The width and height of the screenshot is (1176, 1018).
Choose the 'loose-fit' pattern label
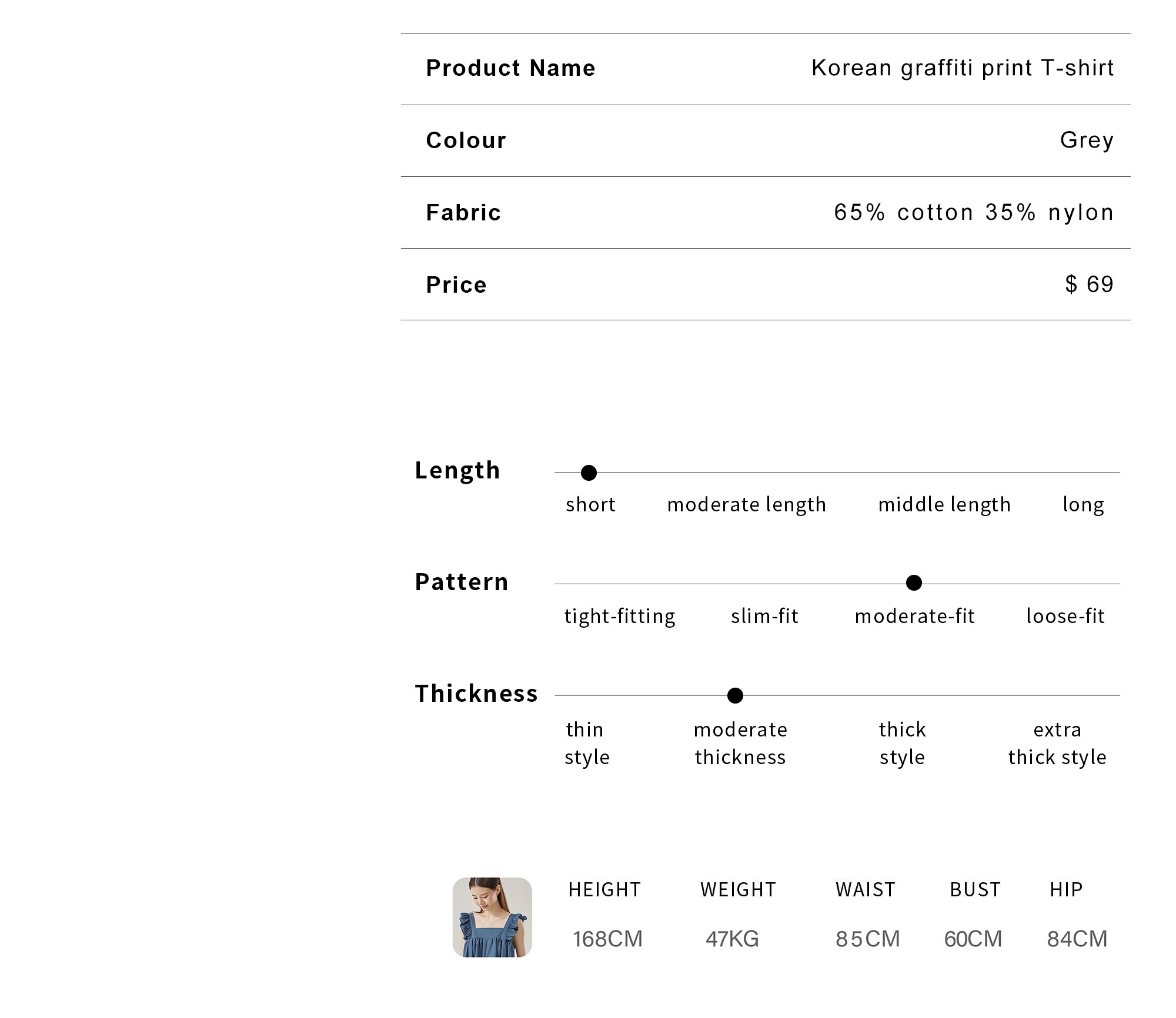[x=1065, y=616]
